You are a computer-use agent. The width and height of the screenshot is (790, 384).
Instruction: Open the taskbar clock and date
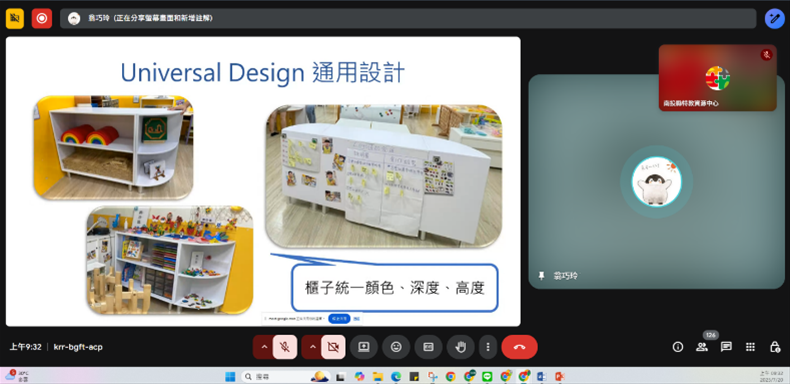(770, 376)
